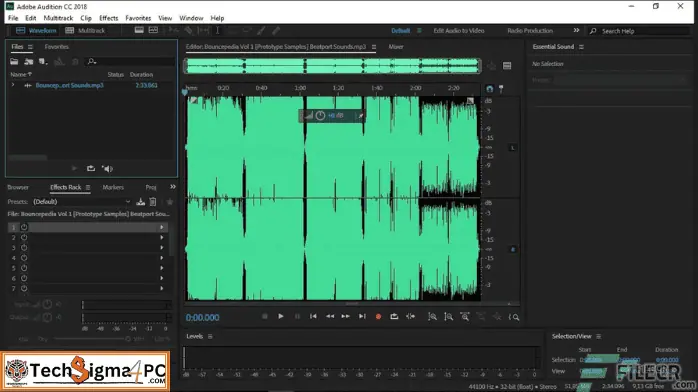
Task: Select the Bouncep..ort Sounds.mp3 file
Action: [69, 85]
